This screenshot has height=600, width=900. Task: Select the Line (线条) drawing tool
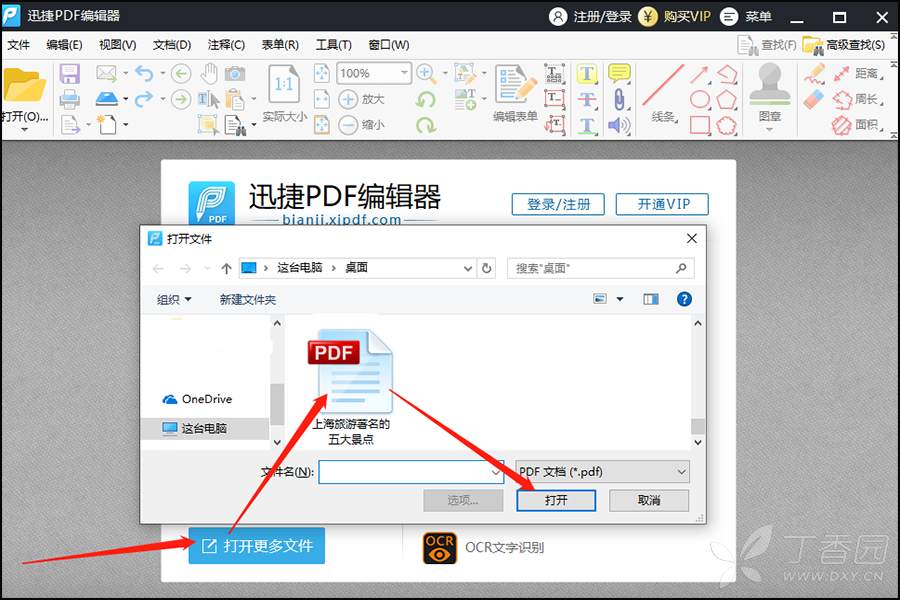tap(664, 94)
